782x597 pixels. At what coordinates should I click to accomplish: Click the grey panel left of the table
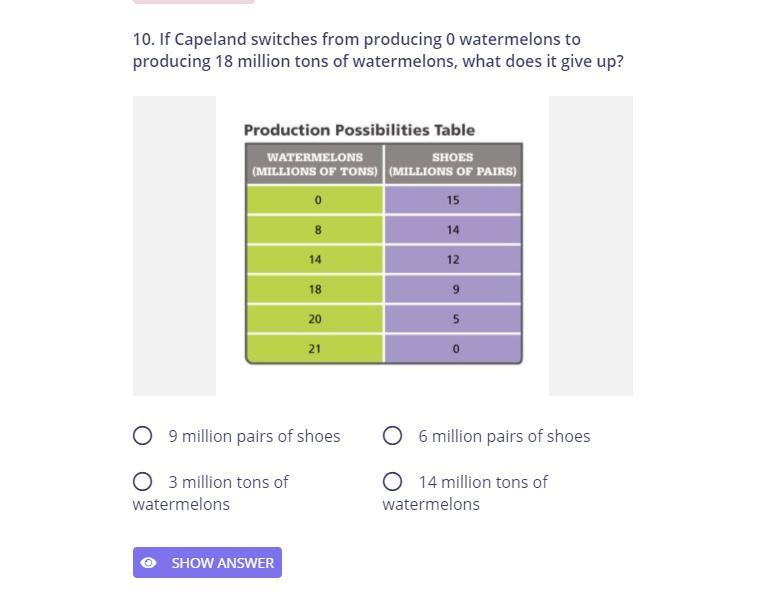(x=174, y=246)
